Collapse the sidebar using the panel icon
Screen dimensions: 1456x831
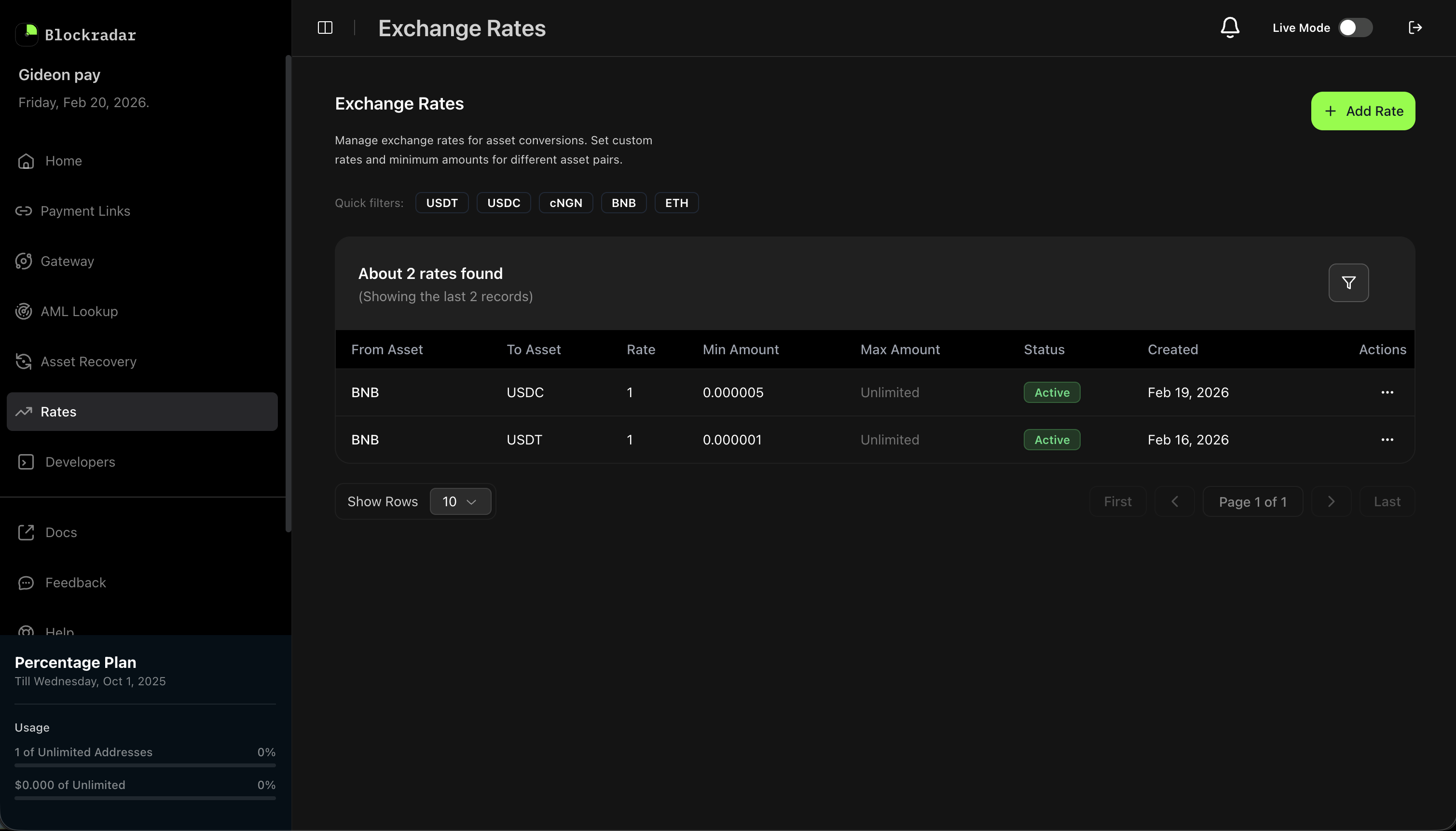[x=324, y=27]
